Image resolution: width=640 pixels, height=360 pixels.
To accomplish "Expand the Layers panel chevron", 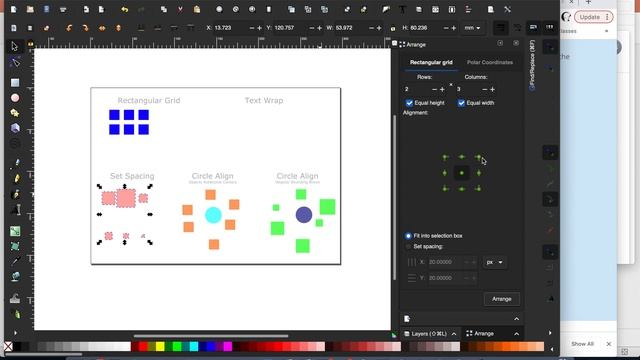I will (x=454, y=334).
